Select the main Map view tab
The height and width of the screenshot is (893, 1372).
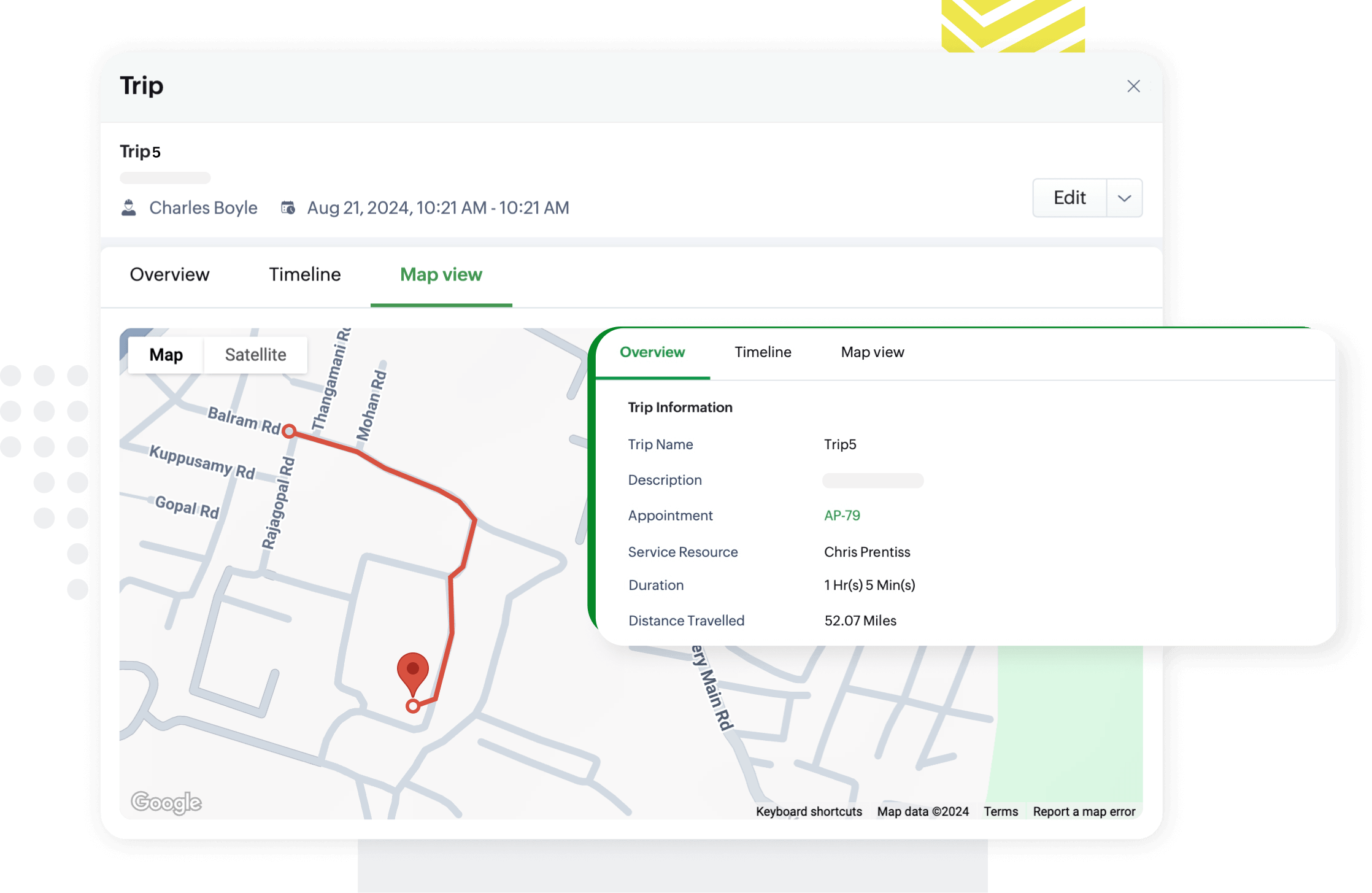pos(441,274)
